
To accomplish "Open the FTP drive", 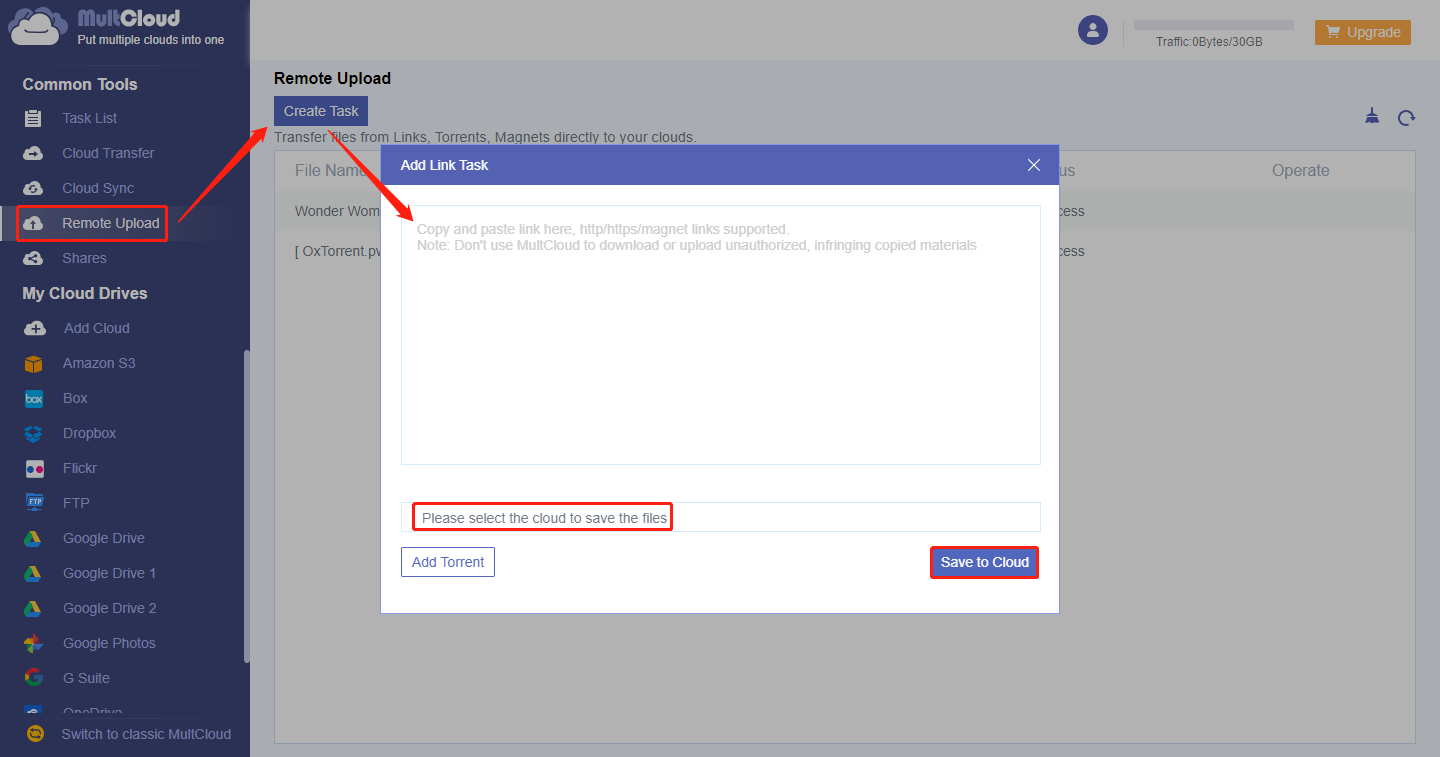I will pyautogui.click(x=76, y=503).
